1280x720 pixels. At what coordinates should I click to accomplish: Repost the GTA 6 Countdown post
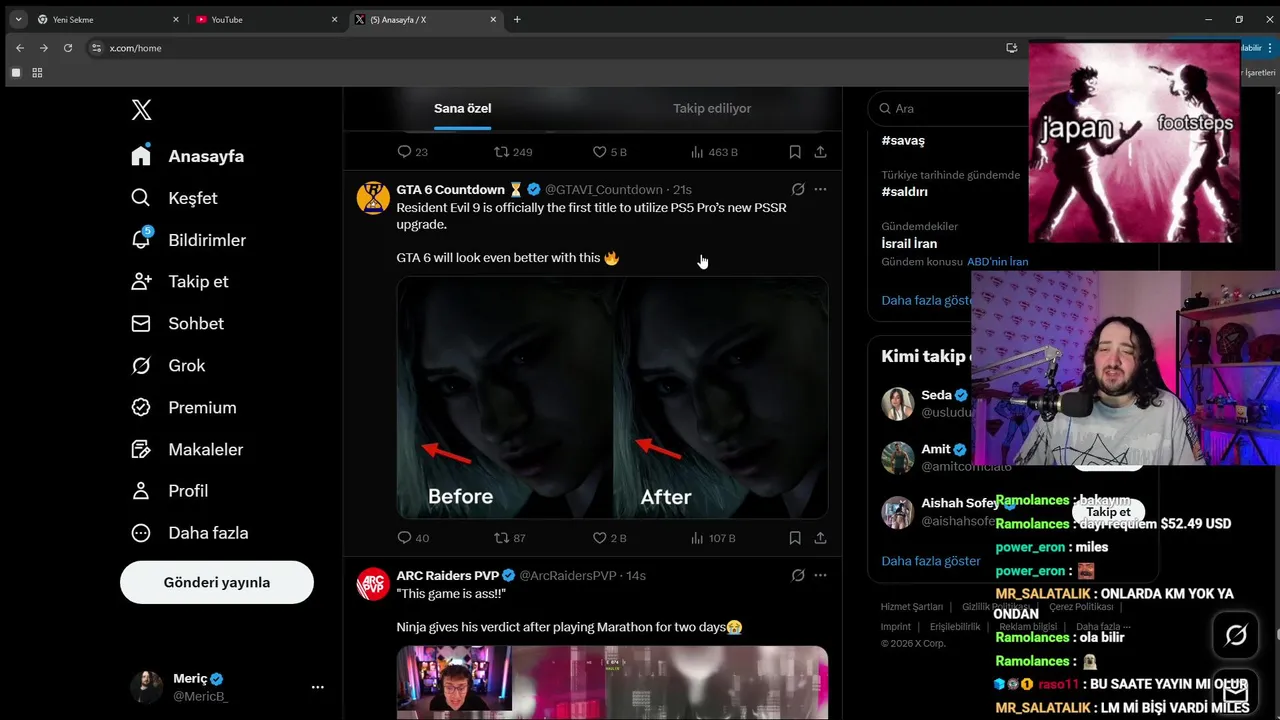pyautogui.click(x=510, y=538)
